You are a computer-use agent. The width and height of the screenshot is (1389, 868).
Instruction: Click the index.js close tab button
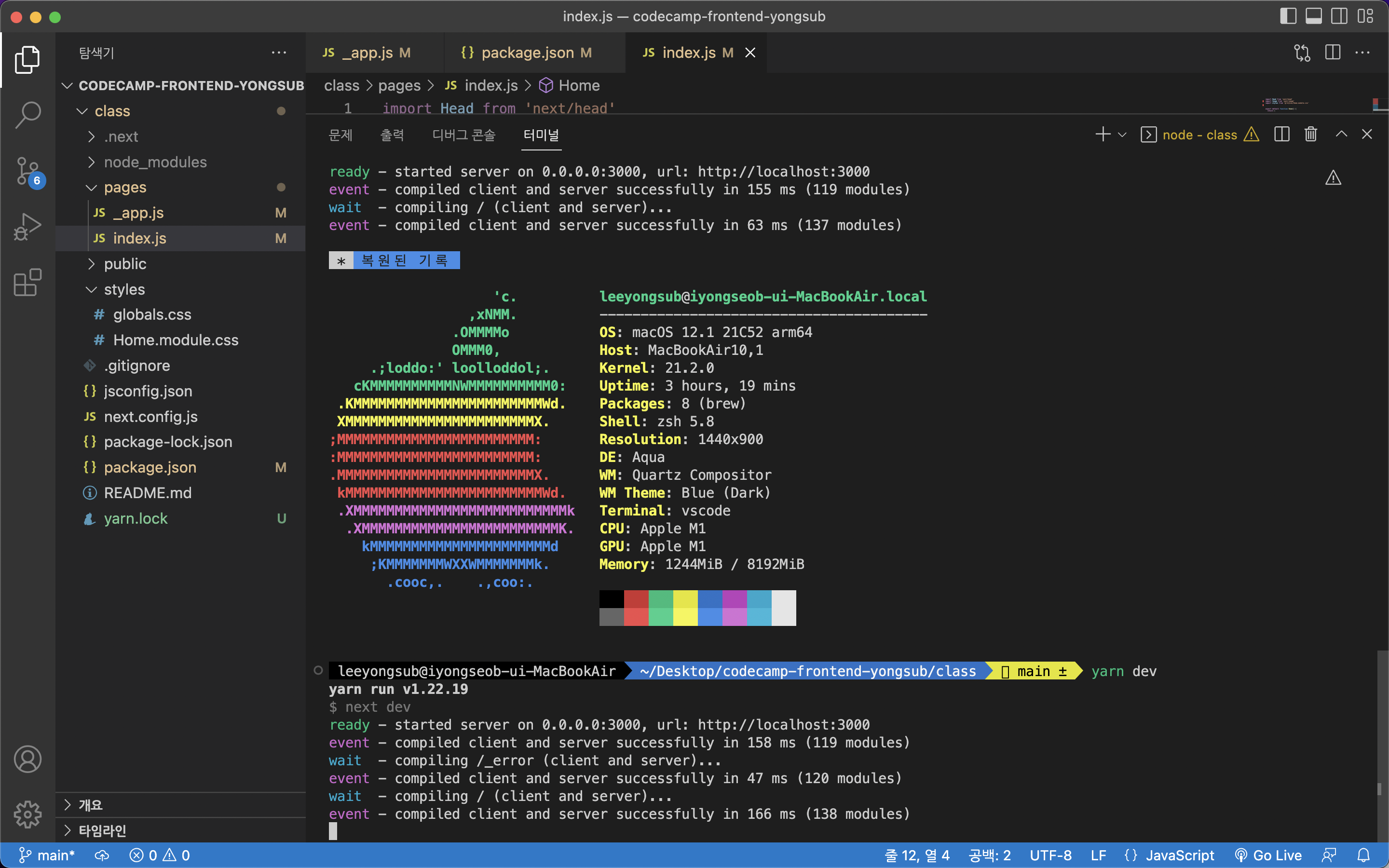(x=753, y=52)
